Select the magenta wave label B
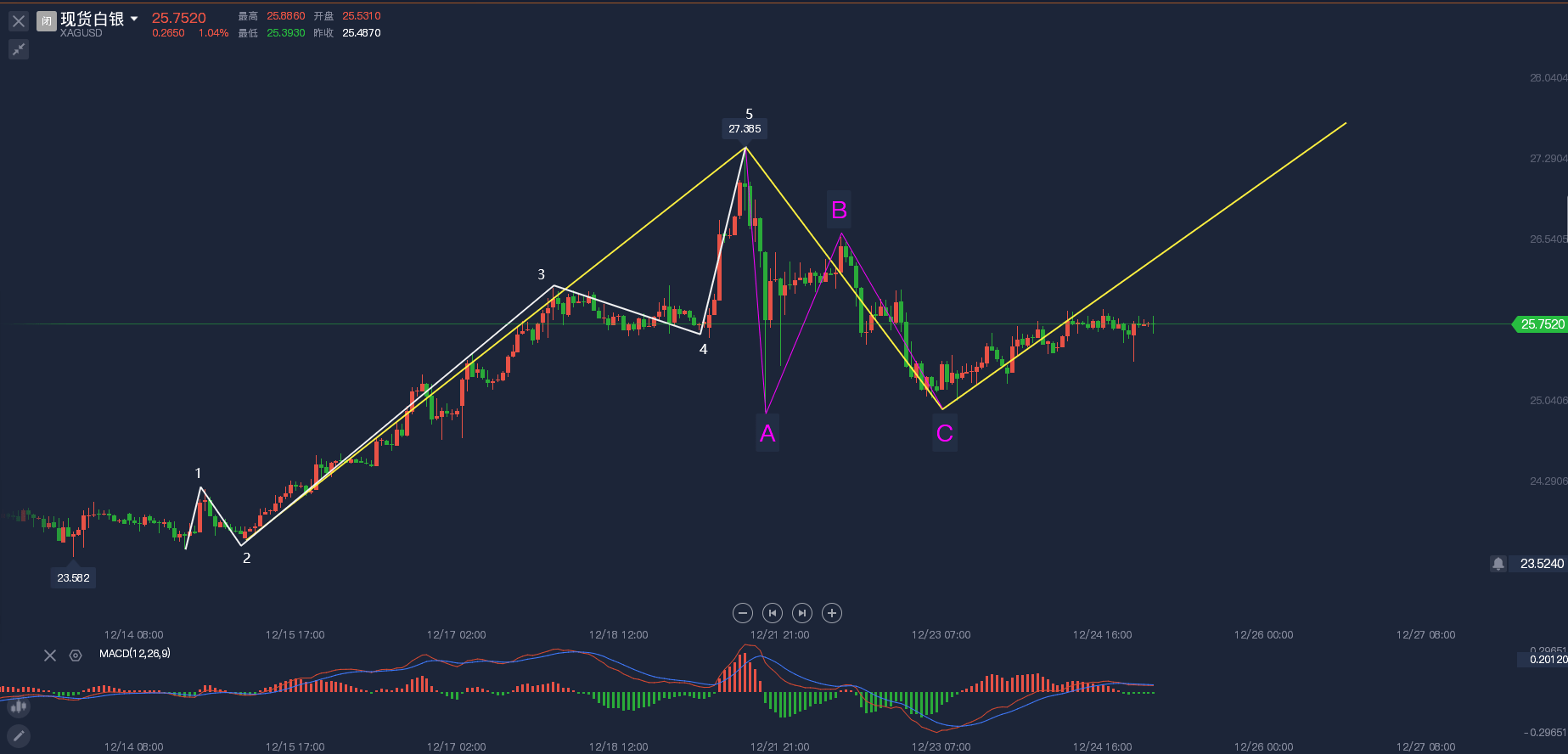The width and height of the screenshot is (1568, 754). tap(840, 210)
